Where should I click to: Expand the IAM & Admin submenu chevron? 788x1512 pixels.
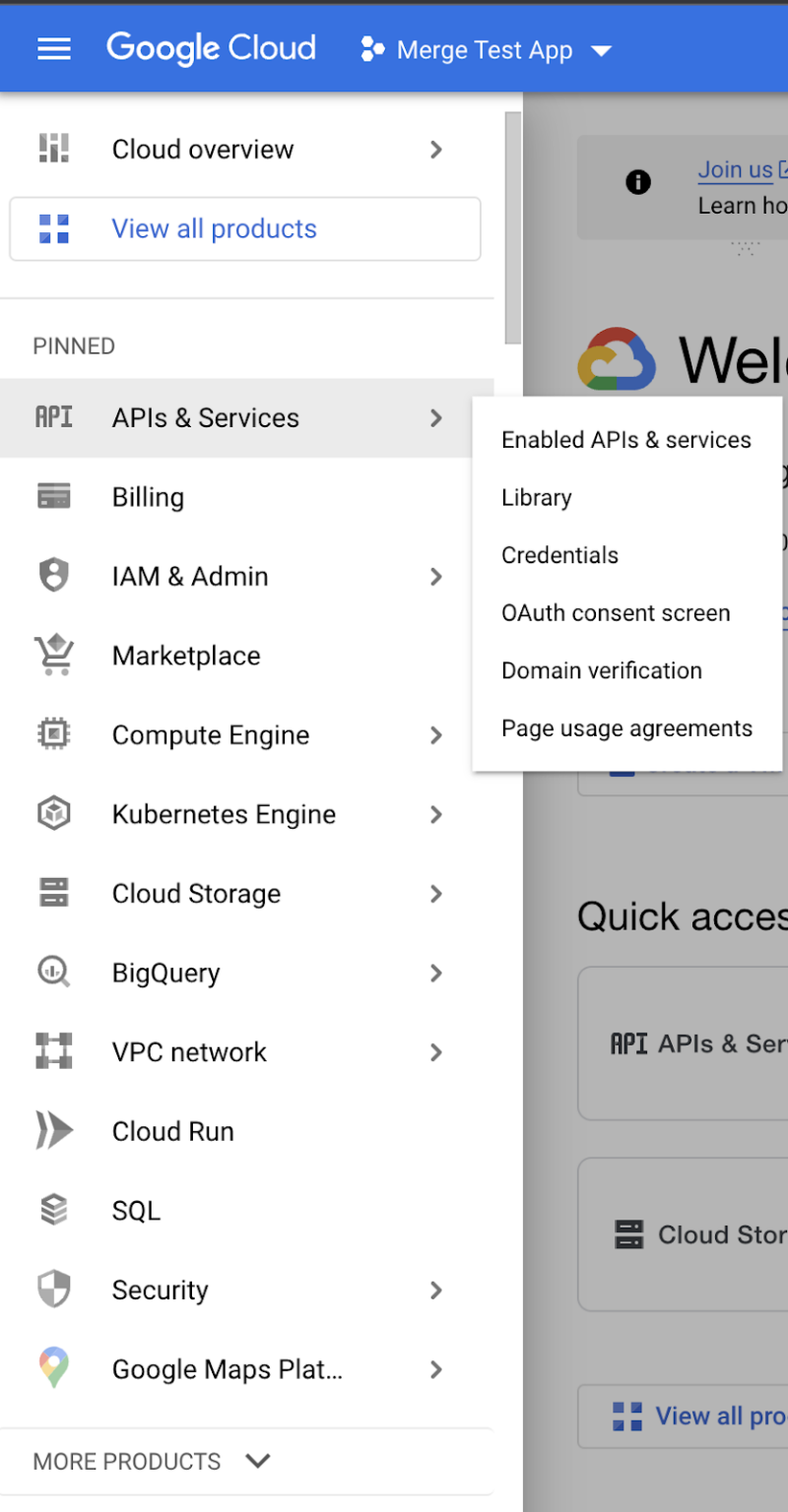[436, 577]
